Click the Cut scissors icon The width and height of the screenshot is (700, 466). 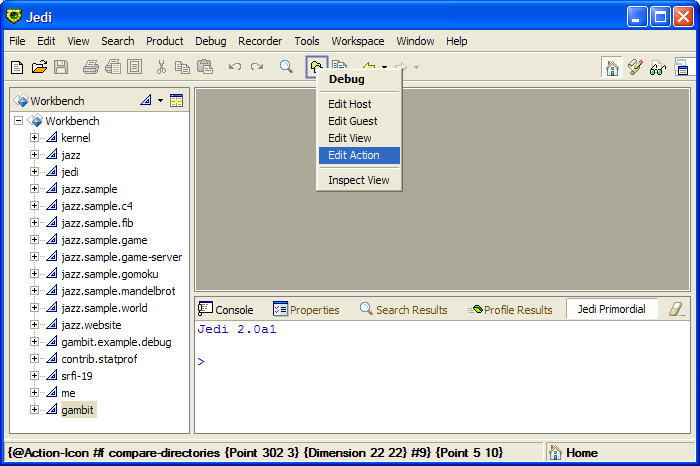click(x=161, y=67)
